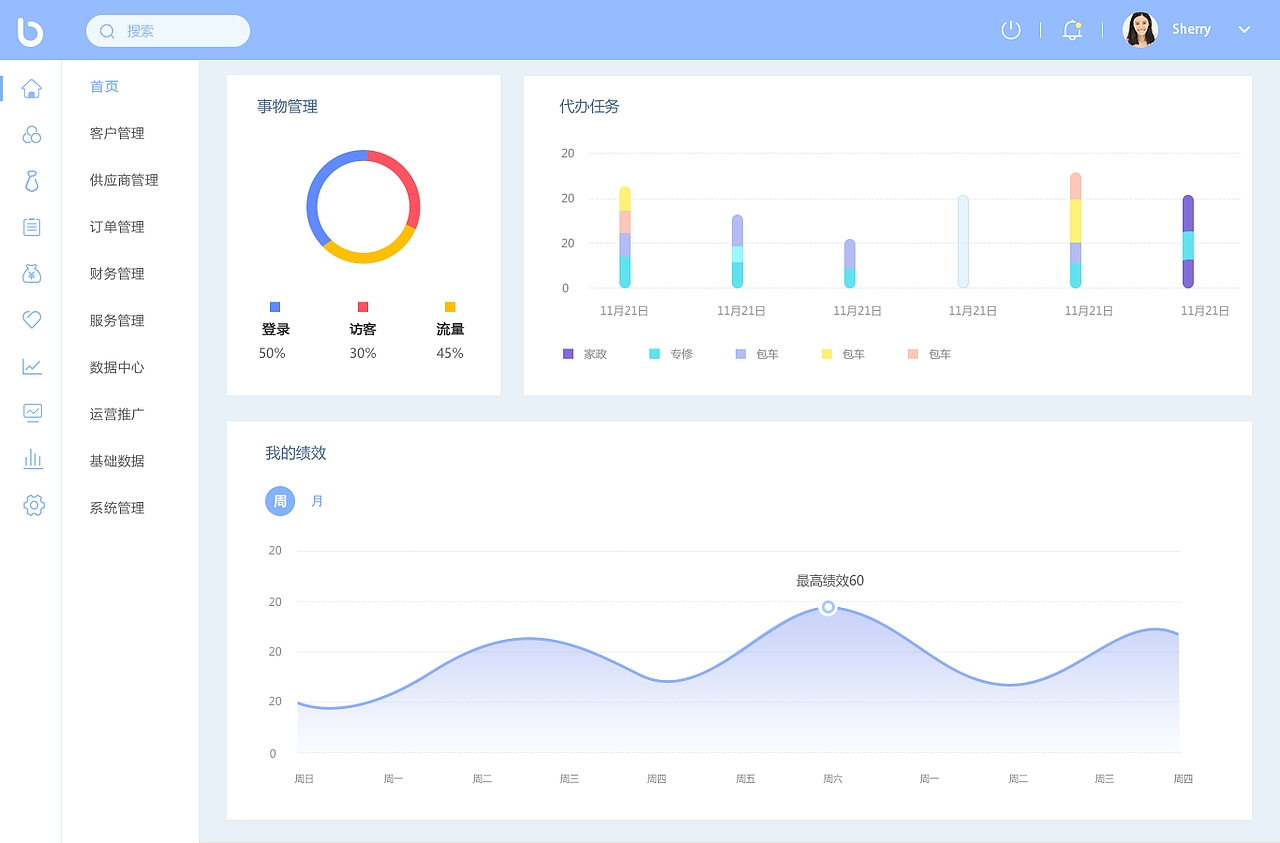Viewport: 1280px width, 843px height.
Task: Open 系统管理 menu item
Action: coord(117,508)
